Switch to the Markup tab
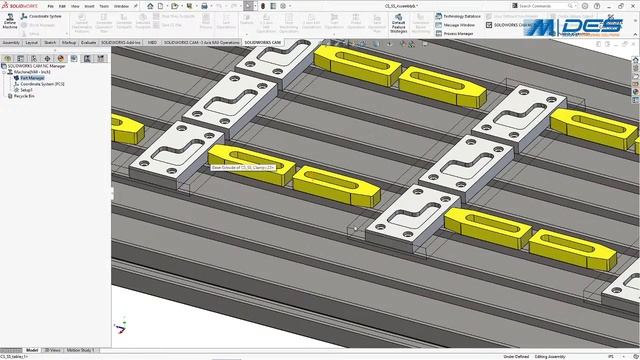640x360 pixels. (x=69, y=42)
